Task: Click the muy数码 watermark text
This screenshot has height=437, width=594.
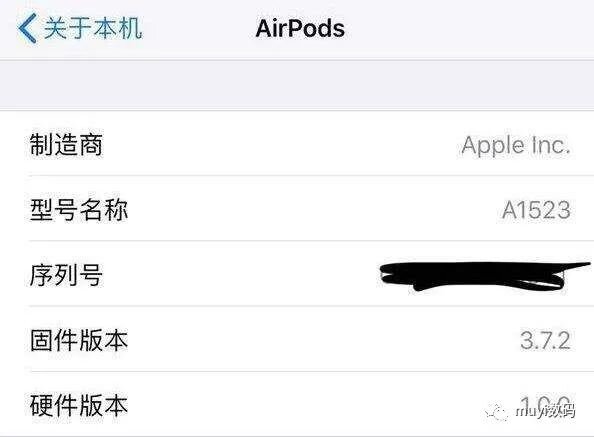Action: (546, 411)
